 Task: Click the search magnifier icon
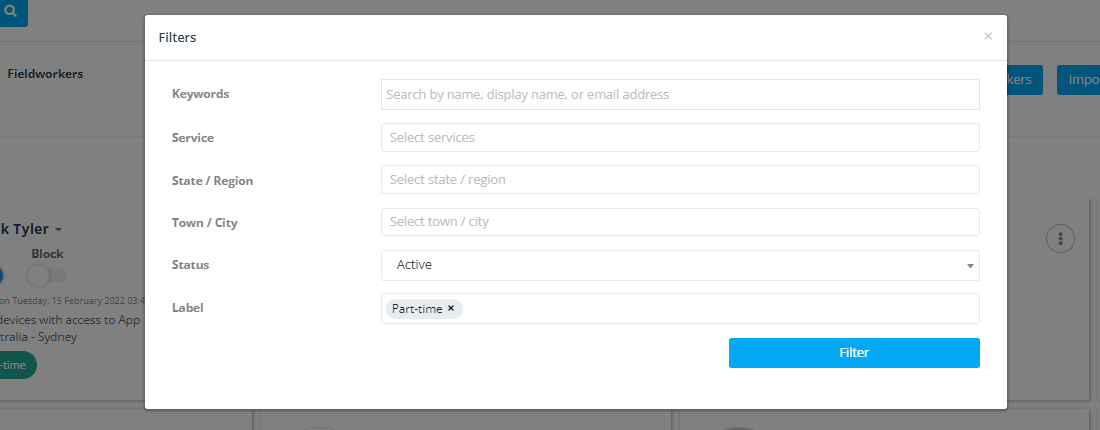[10, 11]
